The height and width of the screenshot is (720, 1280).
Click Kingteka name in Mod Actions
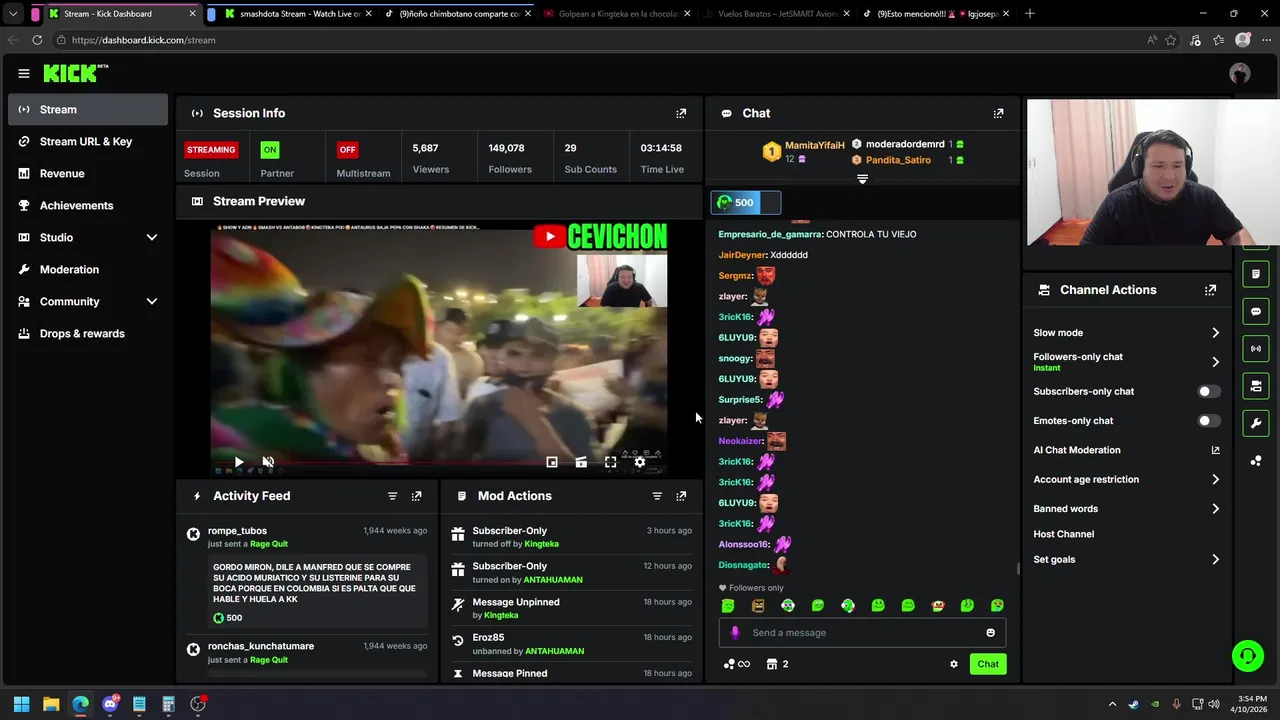pyautogui.click(x=542, y=544)
